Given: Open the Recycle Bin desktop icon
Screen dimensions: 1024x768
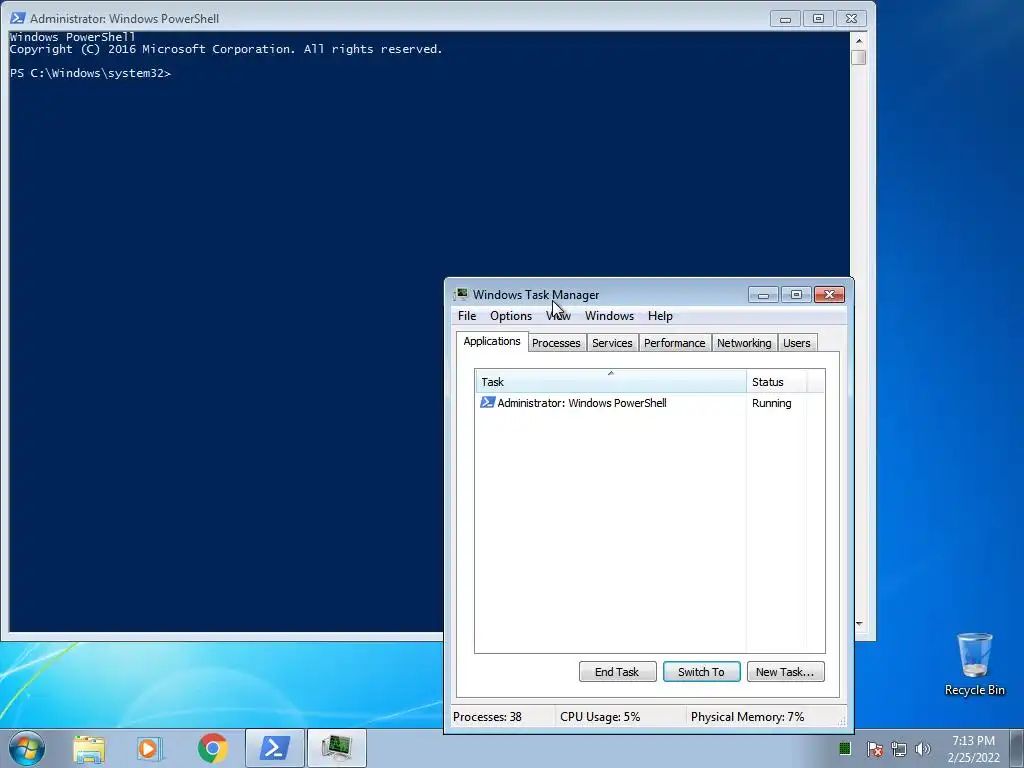Looking at the screenshot, I should [x=974, y=664].
